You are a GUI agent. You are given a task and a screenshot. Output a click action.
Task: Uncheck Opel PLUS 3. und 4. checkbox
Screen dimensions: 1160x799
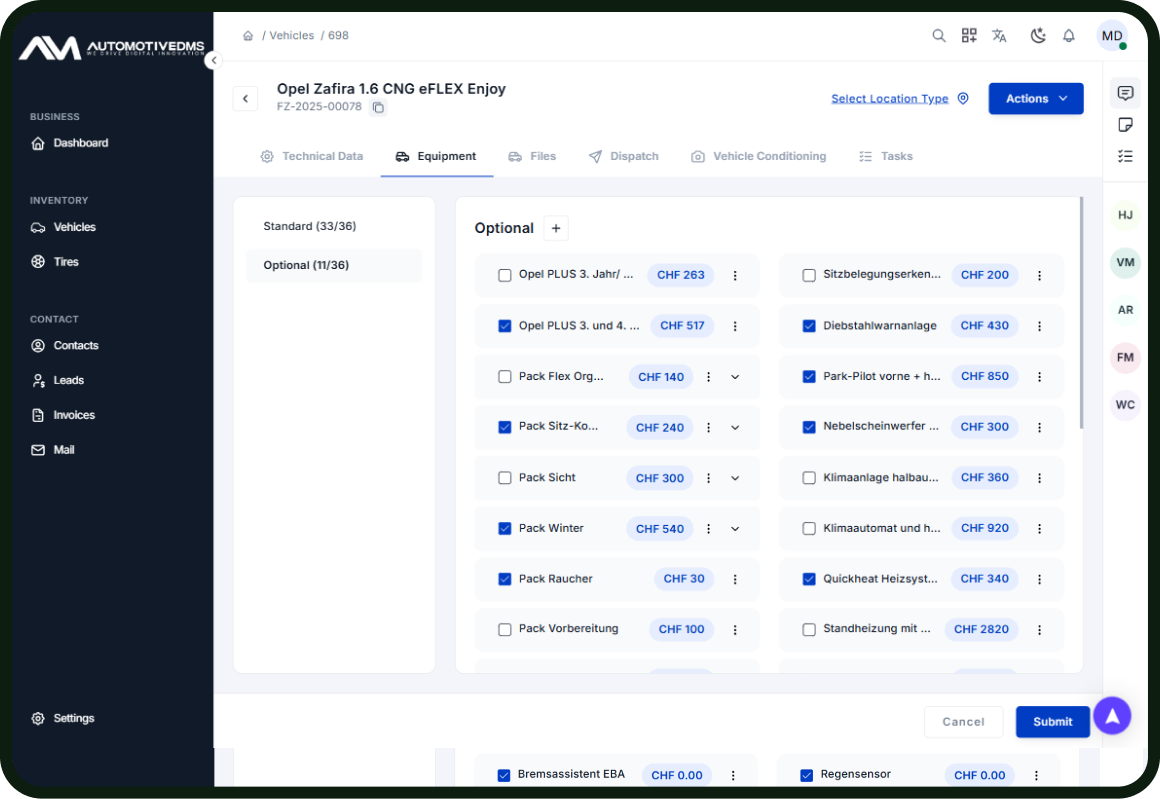pos(505,326)
